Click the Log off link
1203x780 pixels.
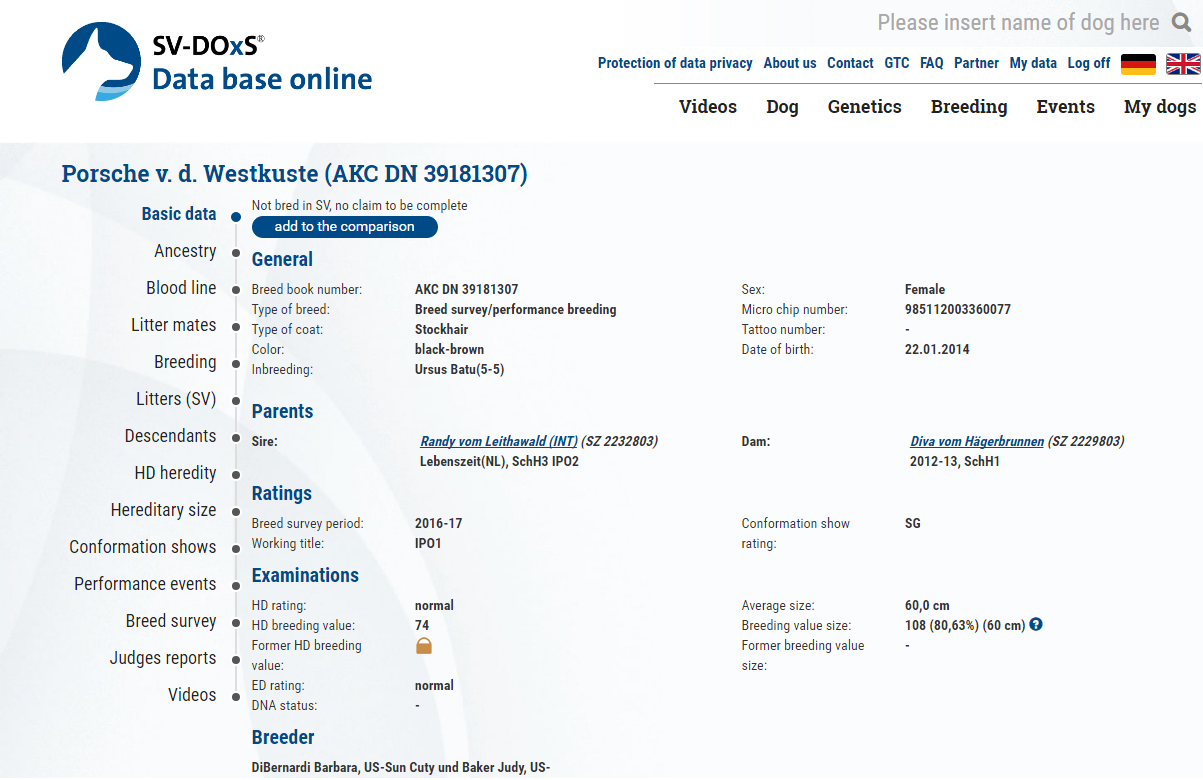[1089, 63]
